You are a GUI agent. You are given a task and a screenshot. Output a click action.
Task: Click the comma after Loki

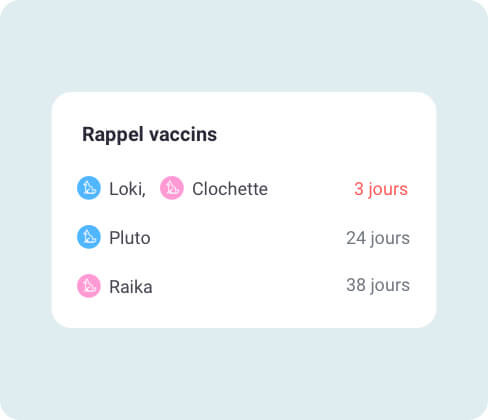pos(144,195)
